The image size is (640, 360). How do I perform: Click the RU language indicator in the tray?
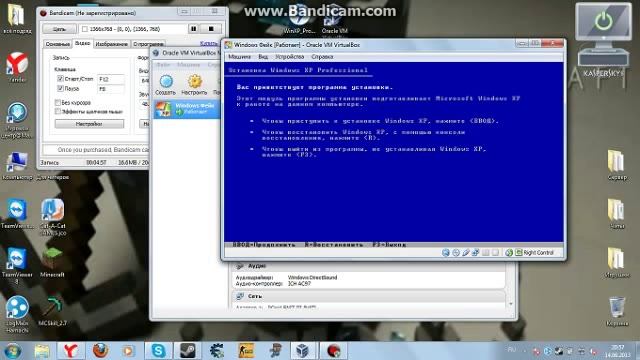(511, 350)
